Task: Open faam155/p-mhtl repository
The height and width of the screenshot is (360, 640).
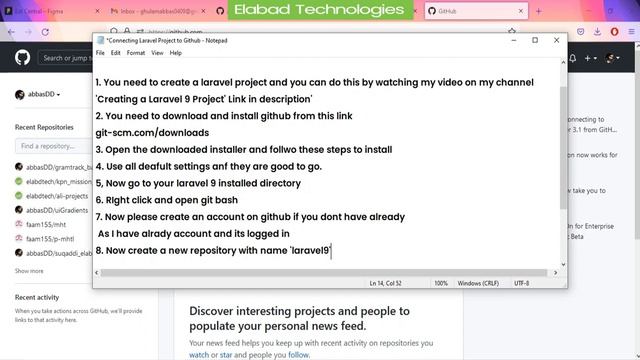Action: [x=50, y=239]
